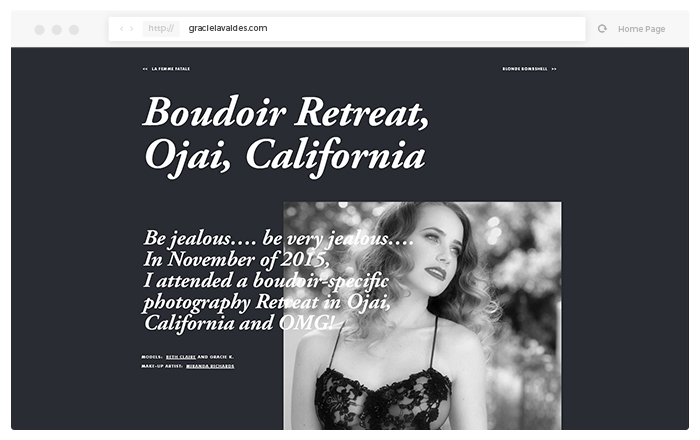Focus the gracielavaldes.com address field

[347, 29]
